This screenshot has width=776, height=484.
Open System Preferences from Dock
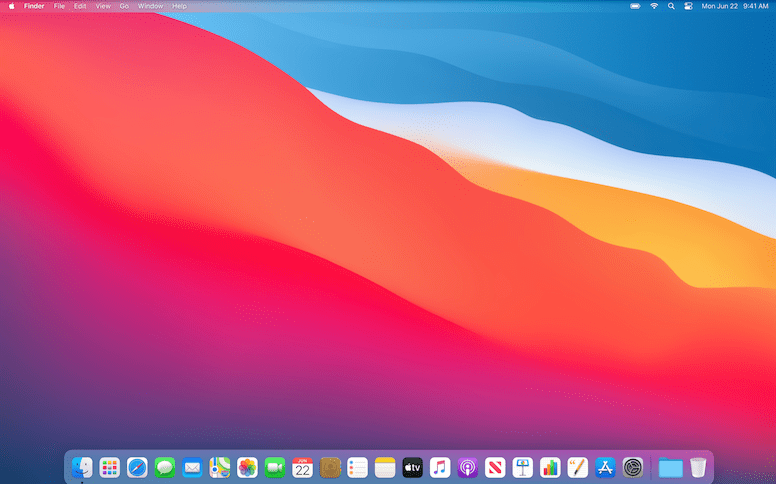[633, 467]
